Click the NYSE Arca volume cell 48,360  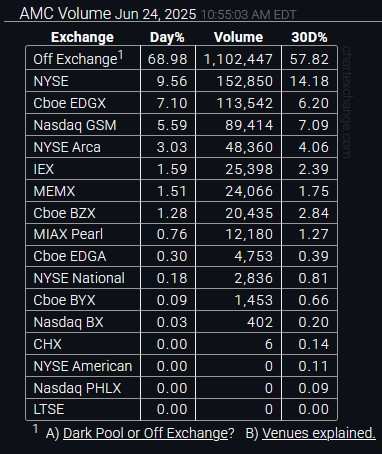pos(249,147)
